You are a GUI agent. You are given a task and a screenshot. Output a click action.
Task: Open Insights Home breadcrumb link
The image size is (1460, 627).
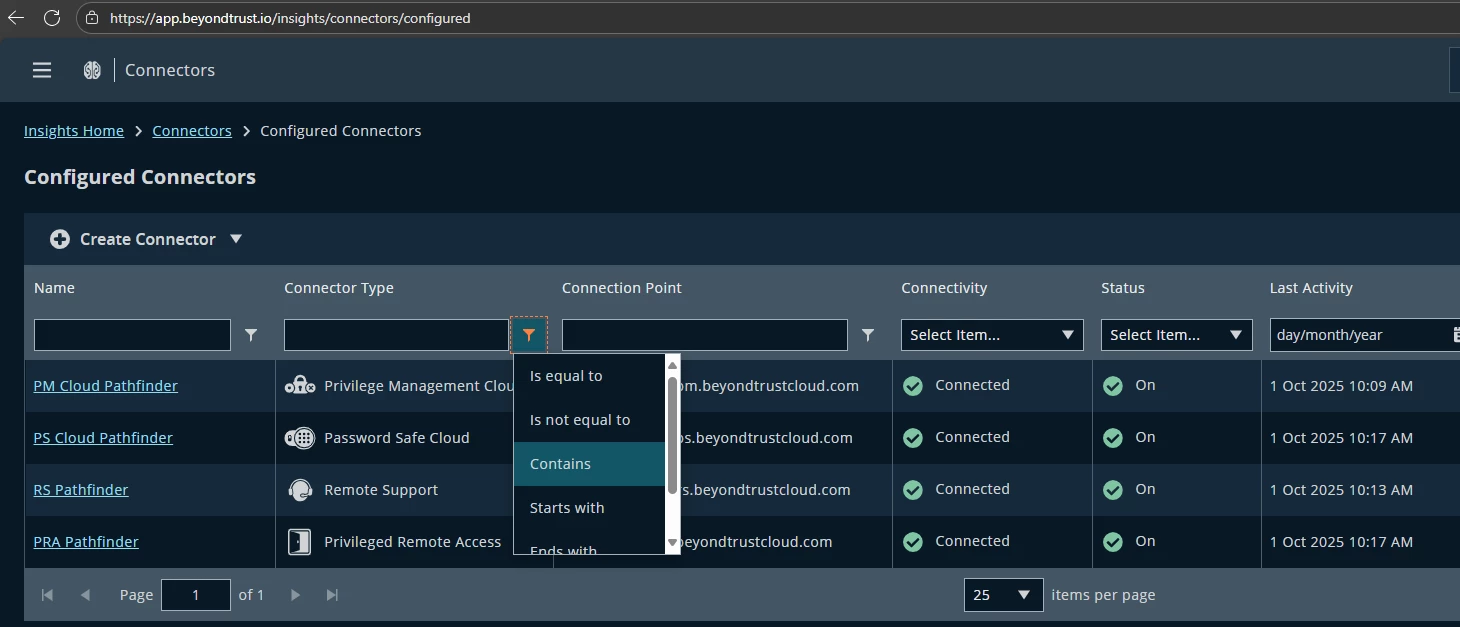point(74,131)
